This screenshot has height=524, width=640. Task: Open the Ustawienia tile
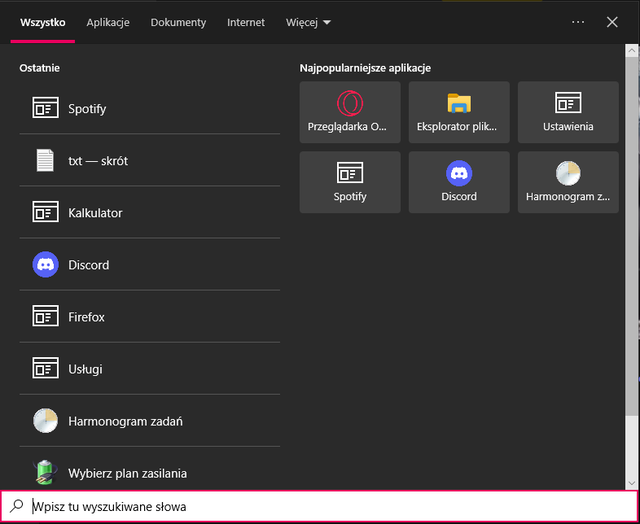click(568, 112)
